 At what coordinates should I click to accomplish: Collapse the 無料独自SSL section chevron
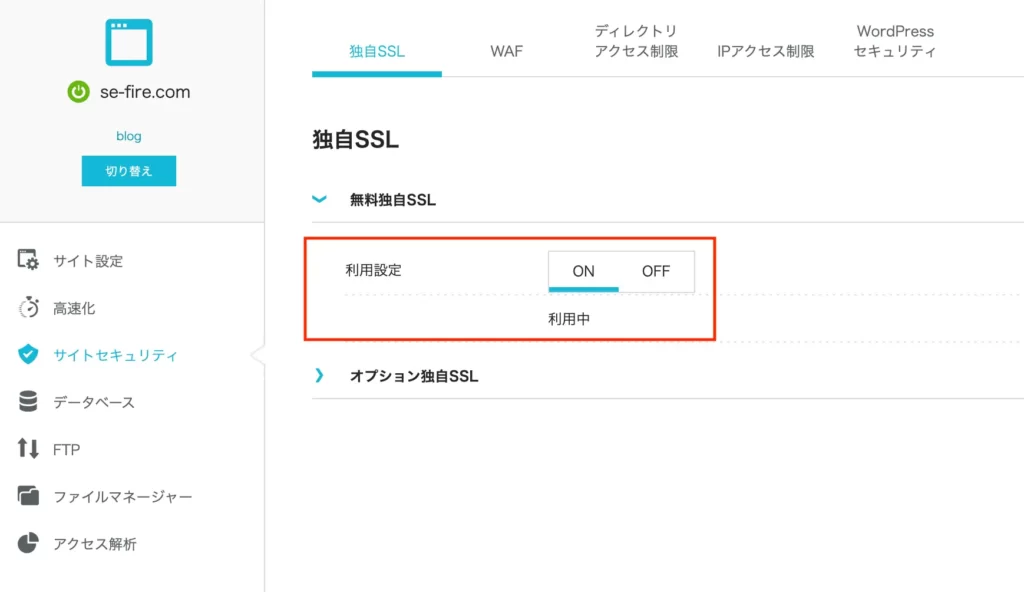(x=319, y=199)
